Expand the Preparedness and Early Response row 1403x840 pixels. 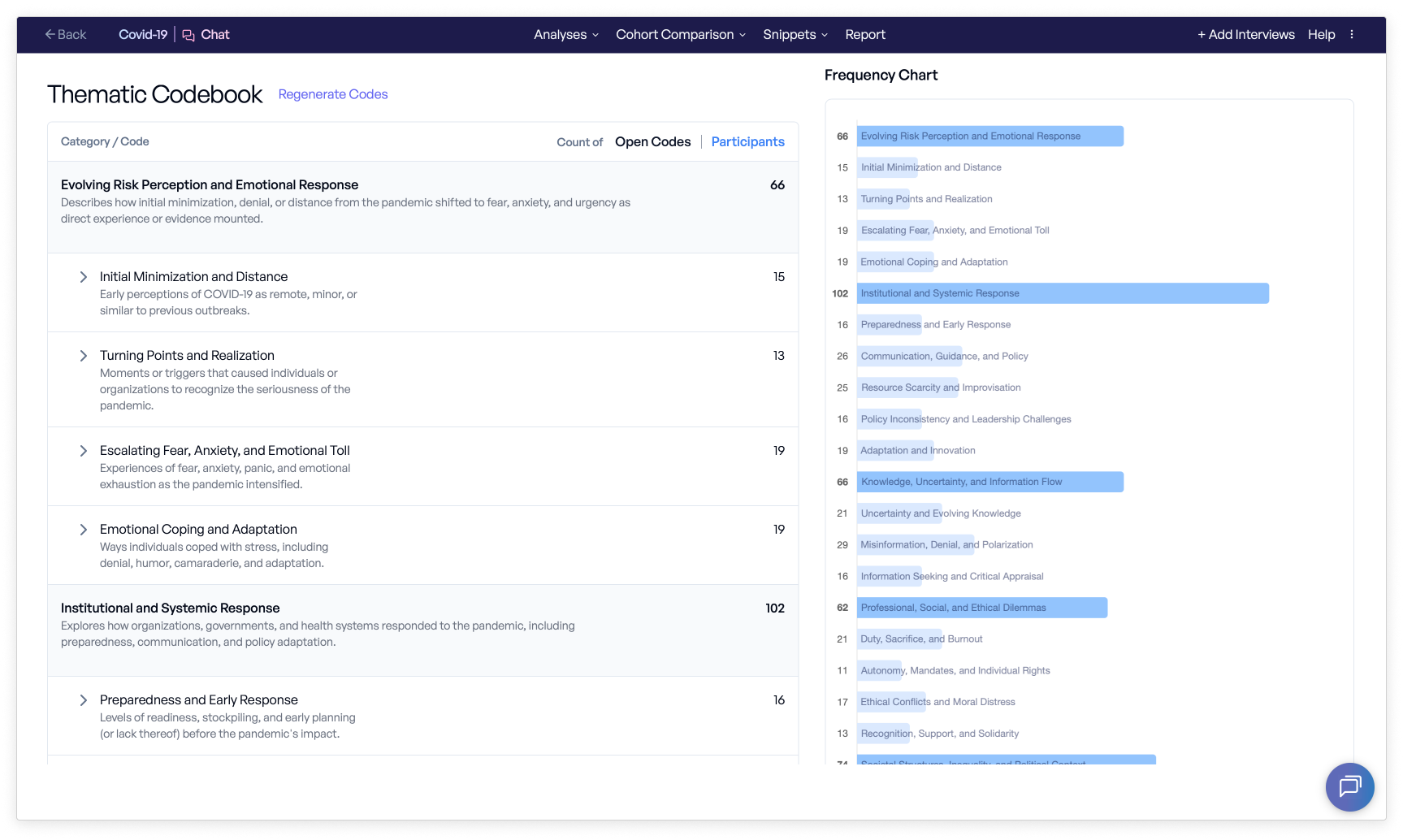(83, 700)
